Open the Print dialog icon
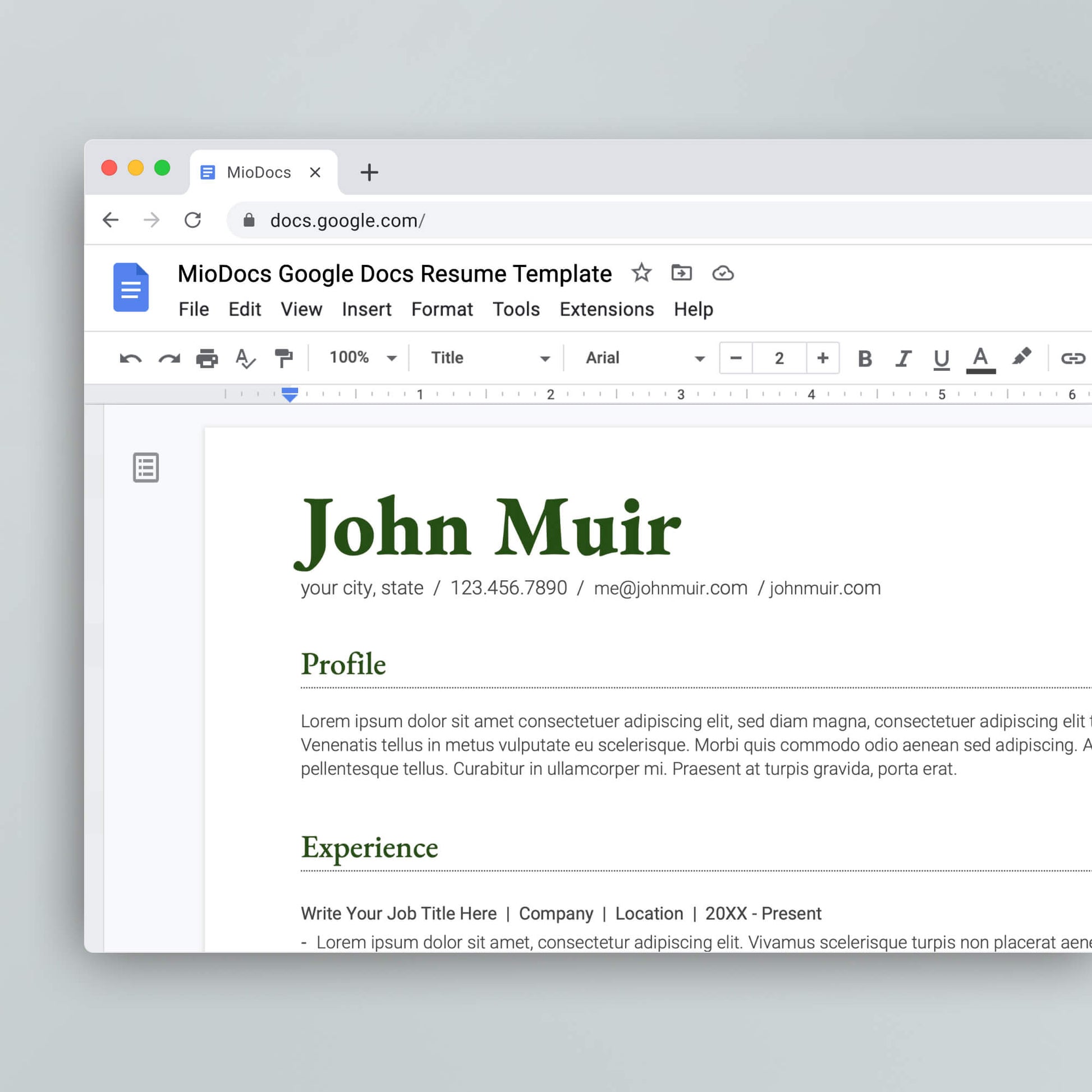Screen dimensions: 1092x1092 [x=208, y=358]
